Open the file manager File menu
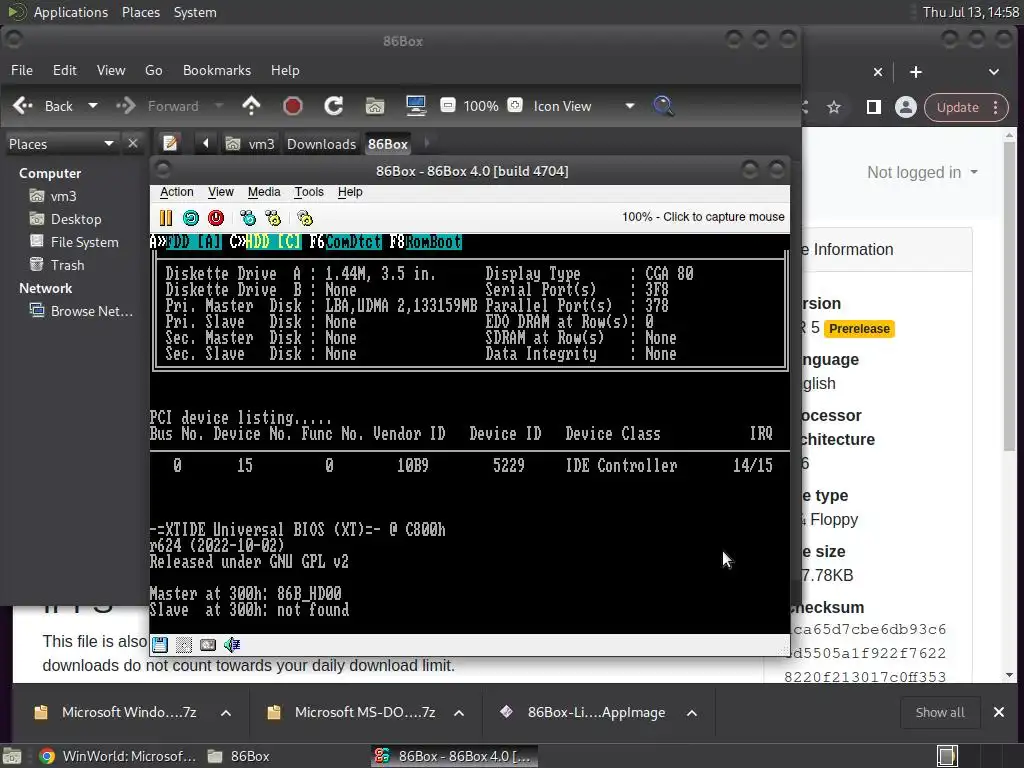Viewport: 1024px width, 768px height. [22, 70]
